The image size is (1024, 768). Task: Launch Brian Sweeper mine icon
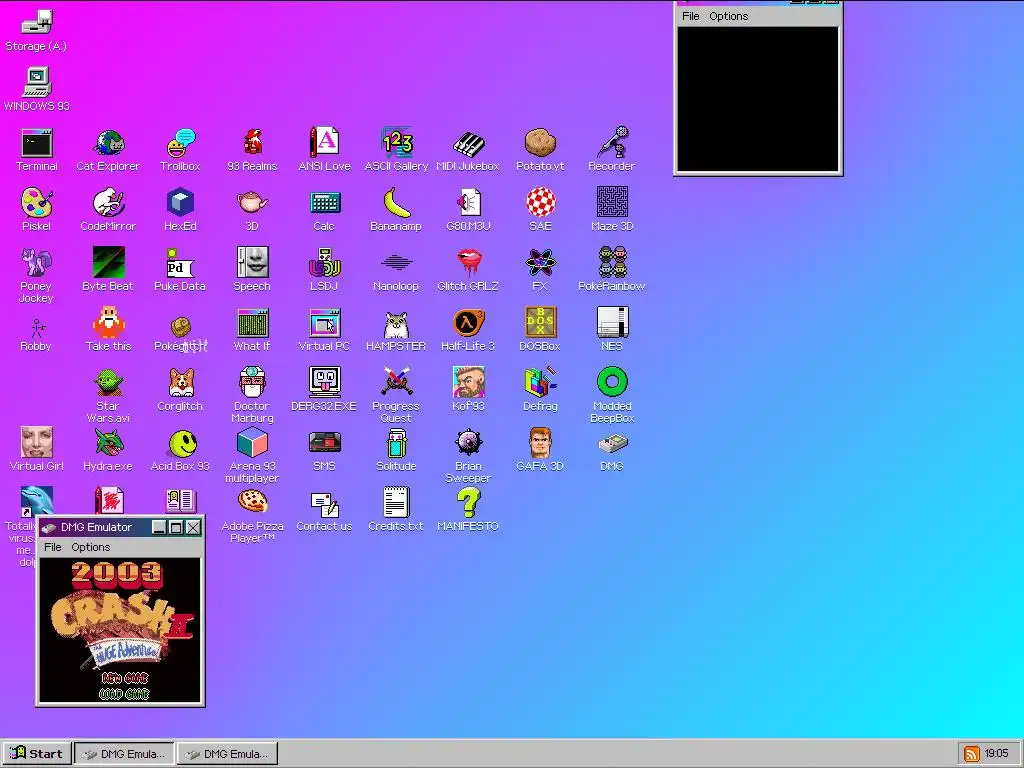coord(468,456)
